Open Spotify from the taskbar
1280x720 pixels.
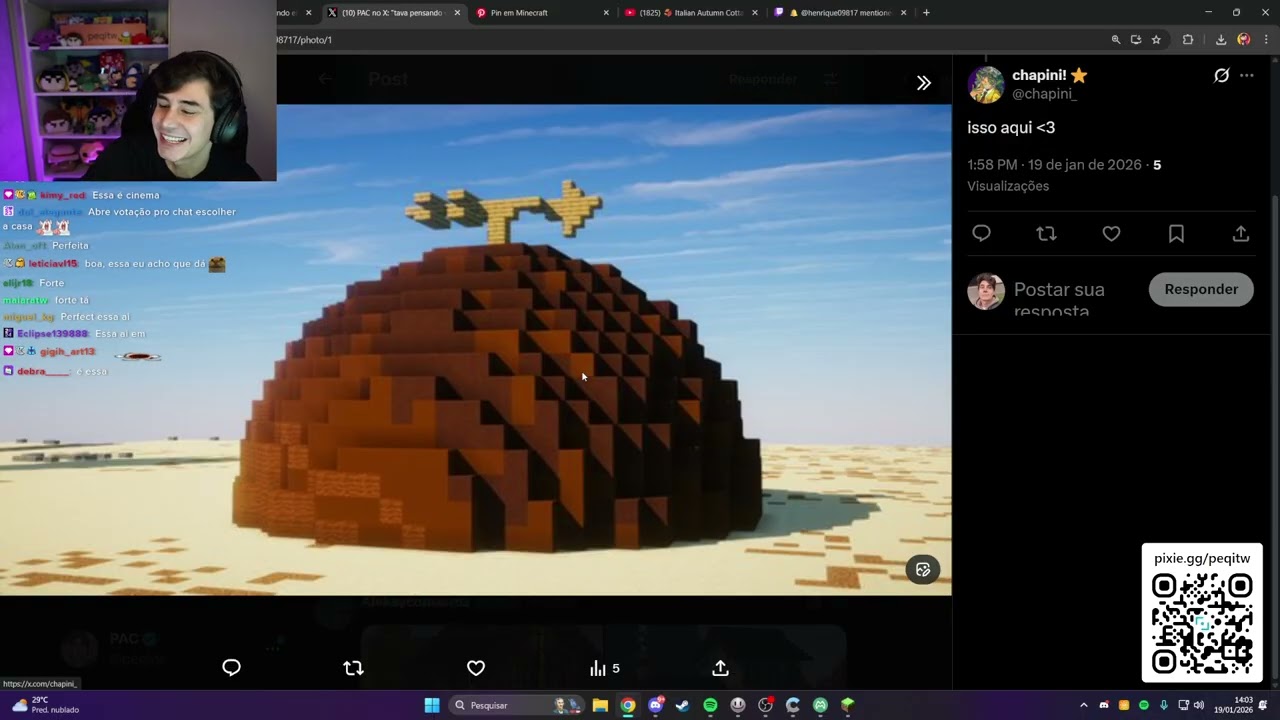[x=710, y=705]
